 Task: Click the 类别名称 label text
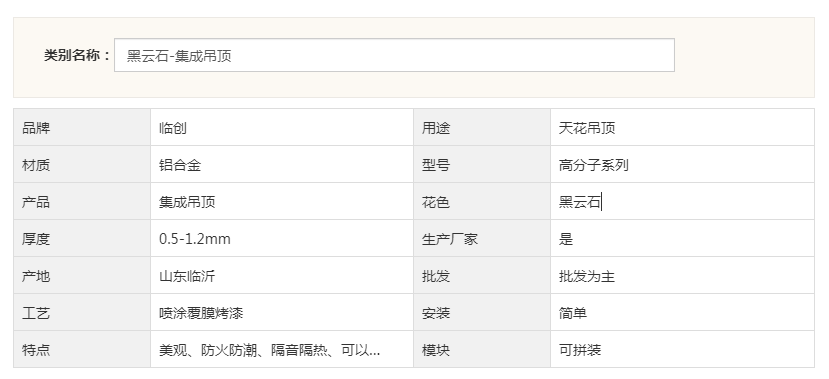(77, 55)
